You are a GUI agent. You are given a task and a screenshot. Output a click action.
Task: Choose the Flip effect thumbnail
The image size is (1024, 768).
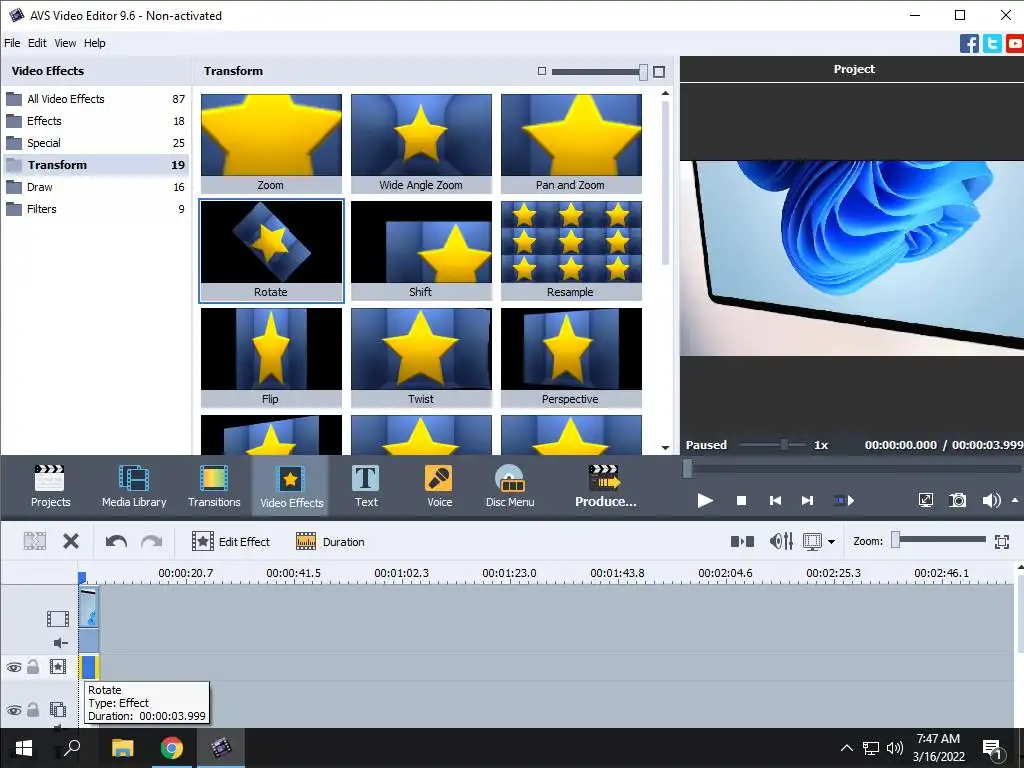tap(271, 357)
